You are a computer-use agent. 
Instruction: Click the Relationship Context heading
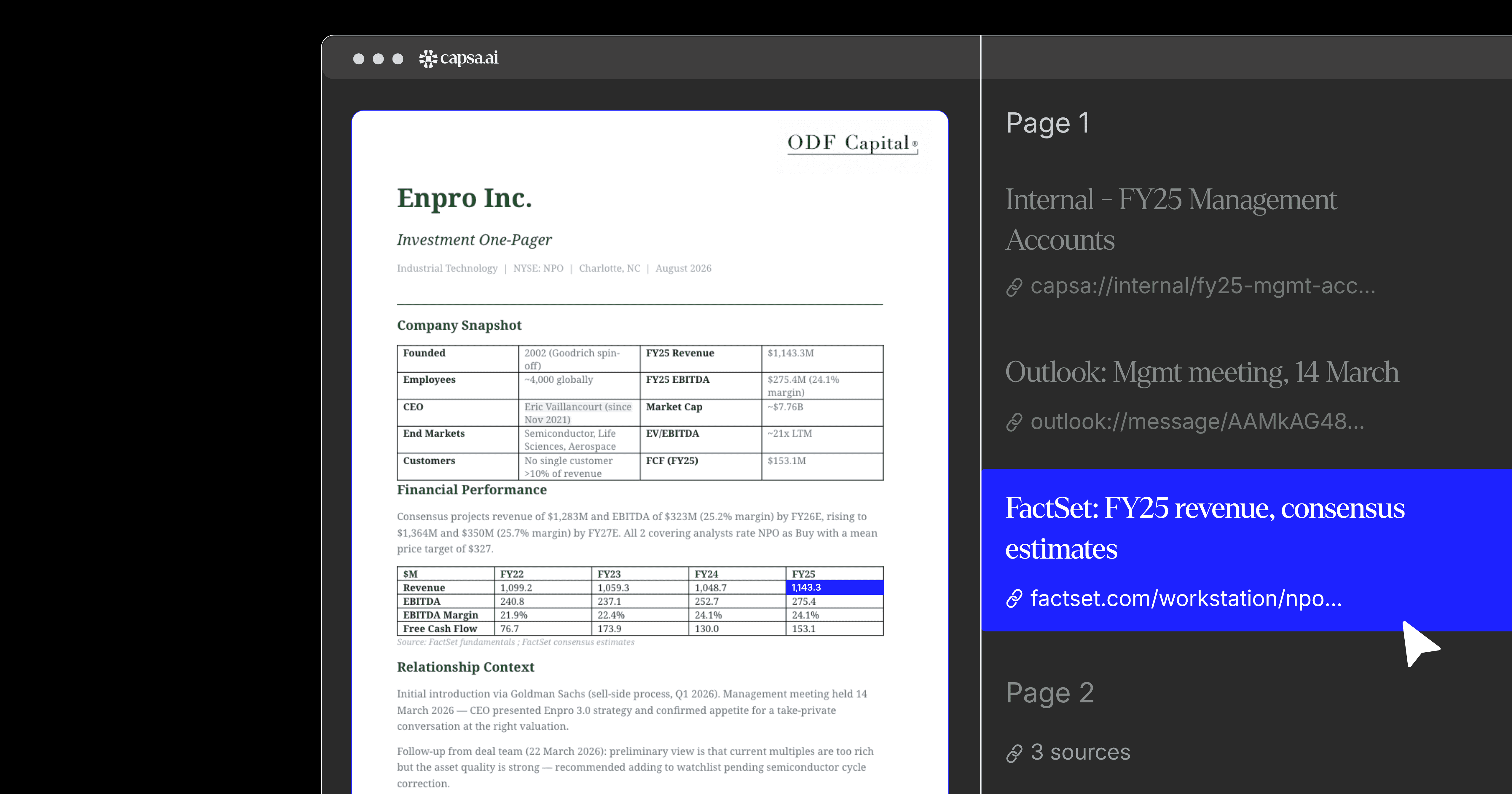coord(465,667)
